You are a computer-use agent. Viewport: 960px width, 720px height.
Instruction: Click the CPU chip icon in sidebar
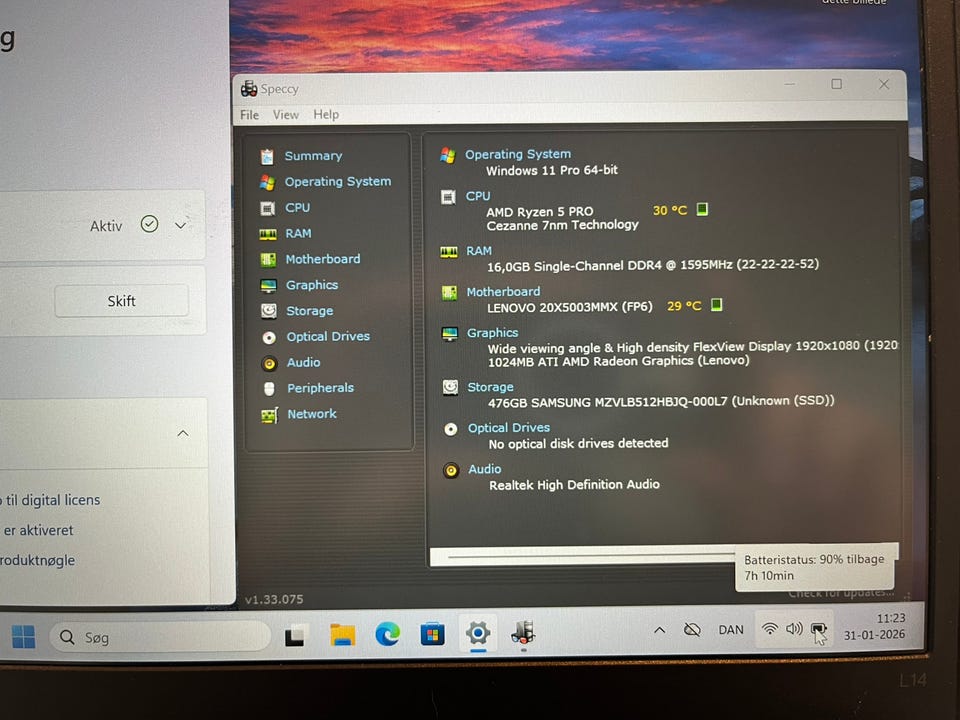268,209
